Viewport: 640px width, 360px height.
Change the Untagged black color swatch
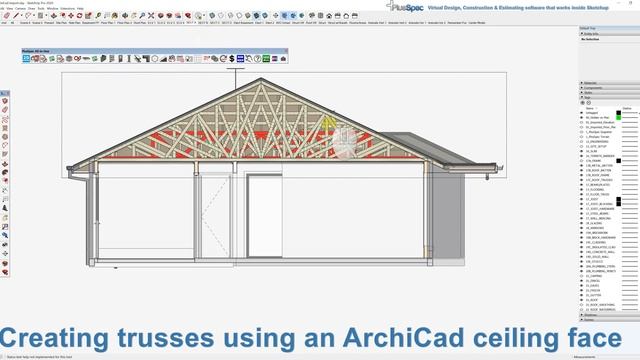point(618,113)
